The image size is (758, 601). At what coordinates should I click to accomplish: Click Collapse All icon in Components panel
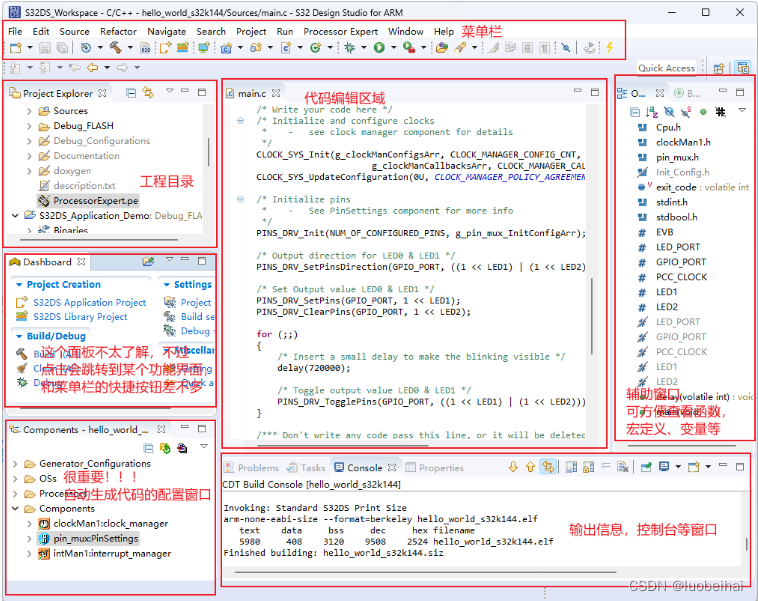148,448
